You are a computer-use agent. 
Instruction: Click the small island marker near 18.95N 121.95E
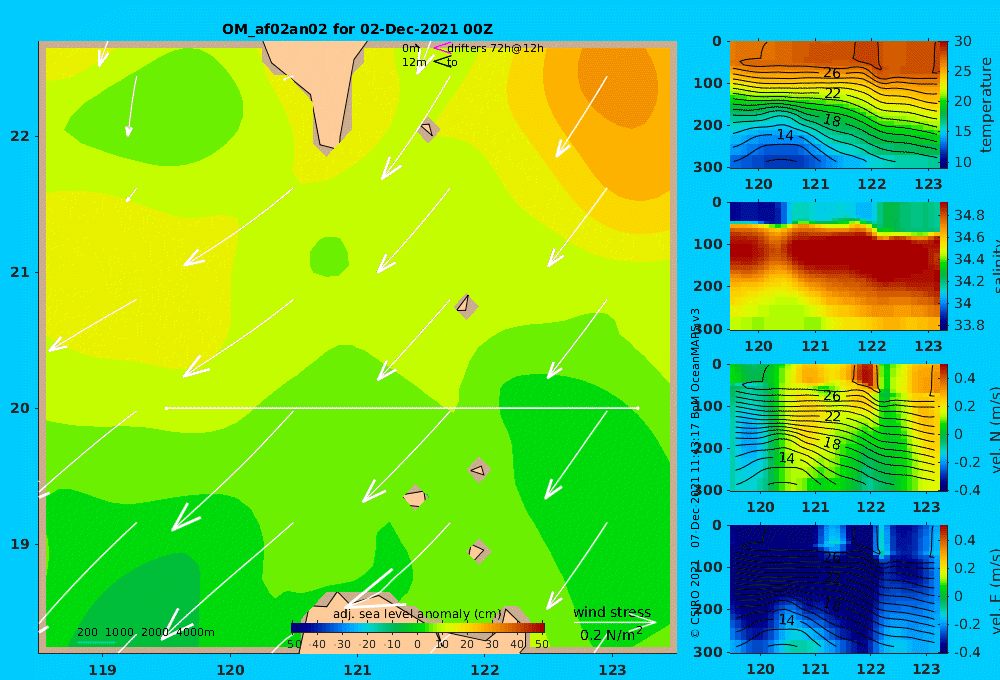click(x=478, y=551)
